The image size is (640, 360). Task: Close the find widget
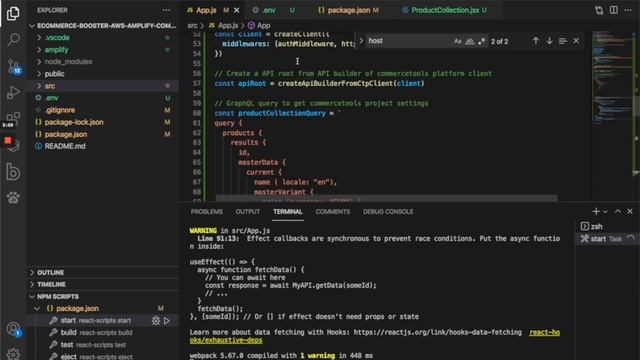point(576,41)
